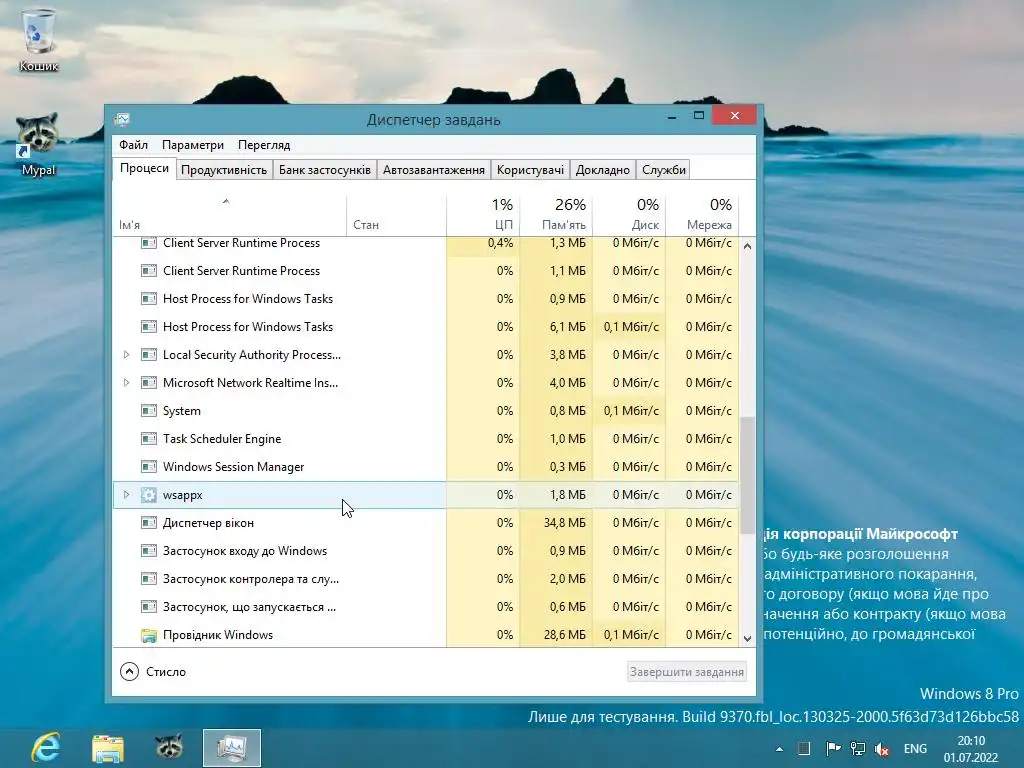1024x768 pixels.
Task: Switch to the Продуктивність tab
Action: 224,170
